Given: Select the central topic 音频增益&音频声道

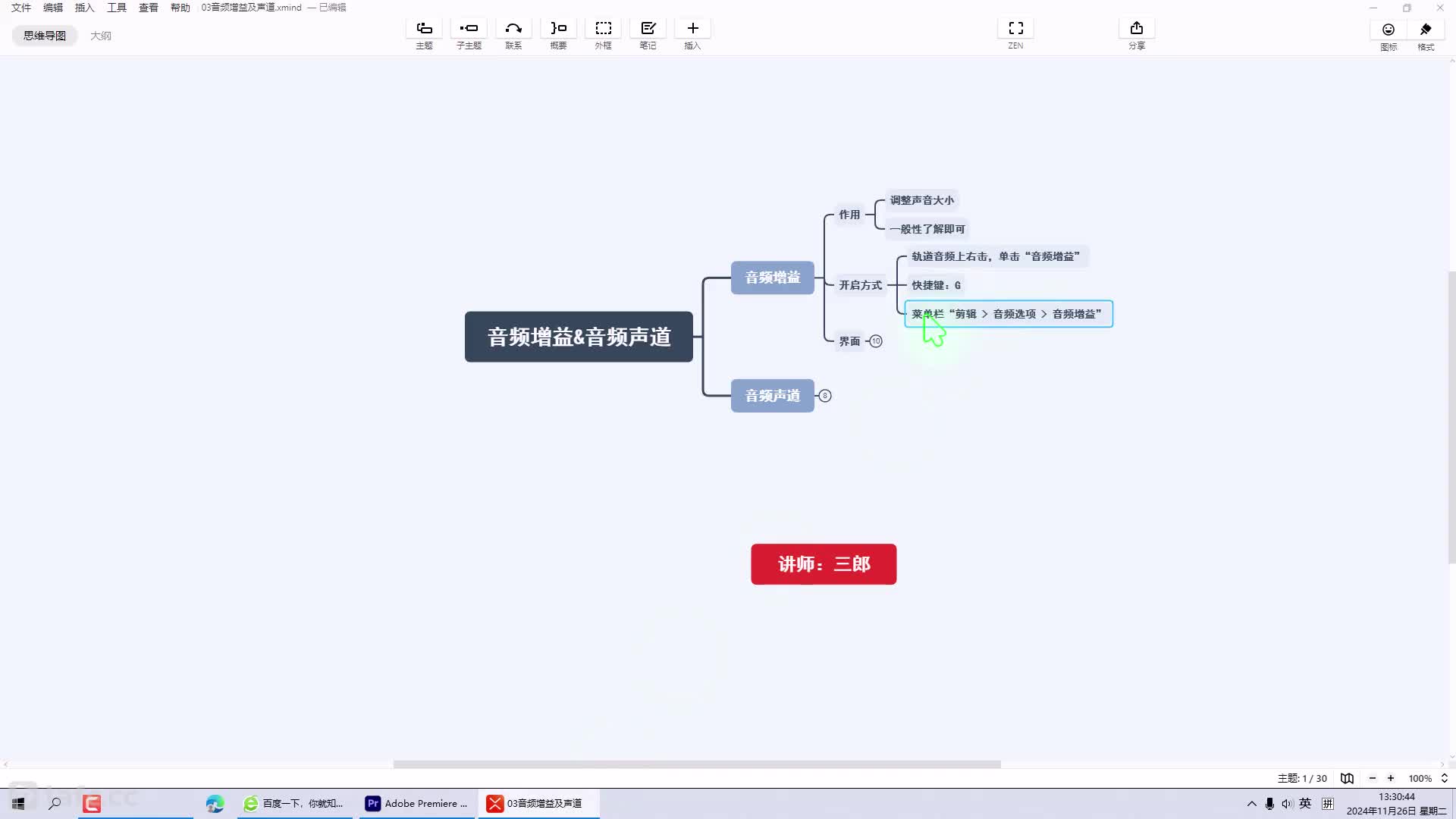Looking at the screenshot, I should pos(579,337).
